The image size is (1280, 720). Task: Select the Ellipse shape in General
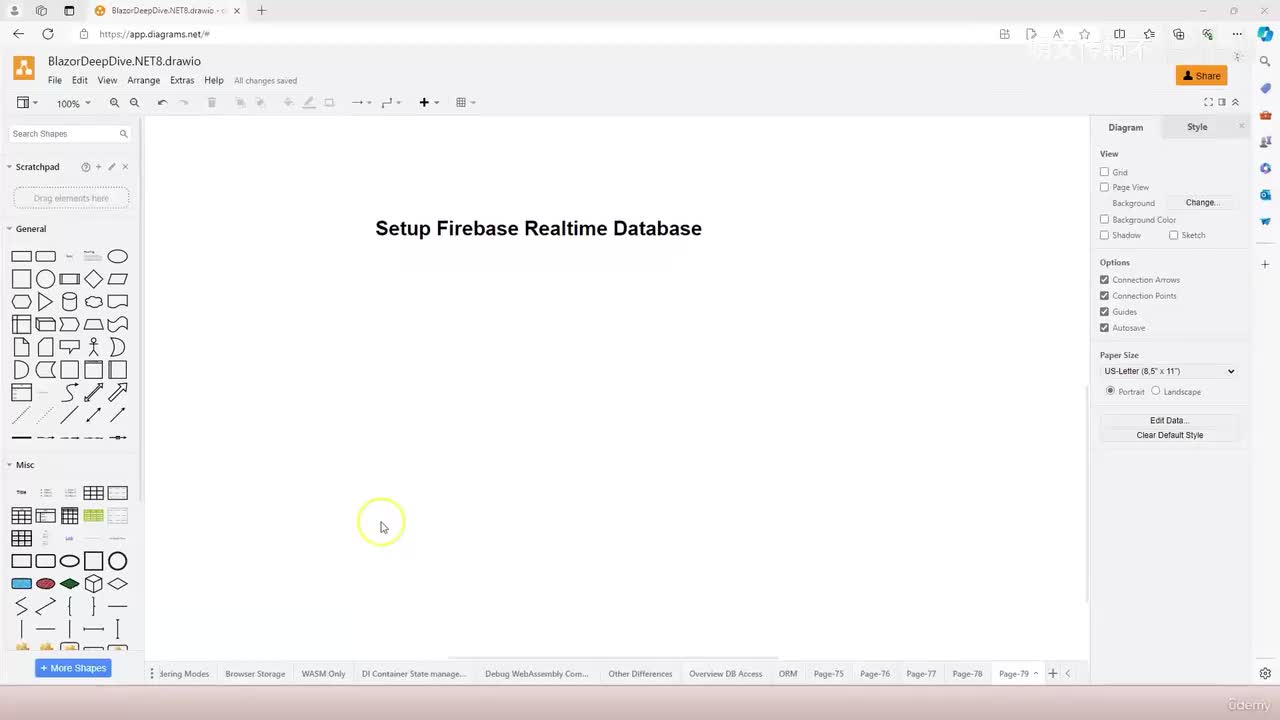[x=118, y=256]
